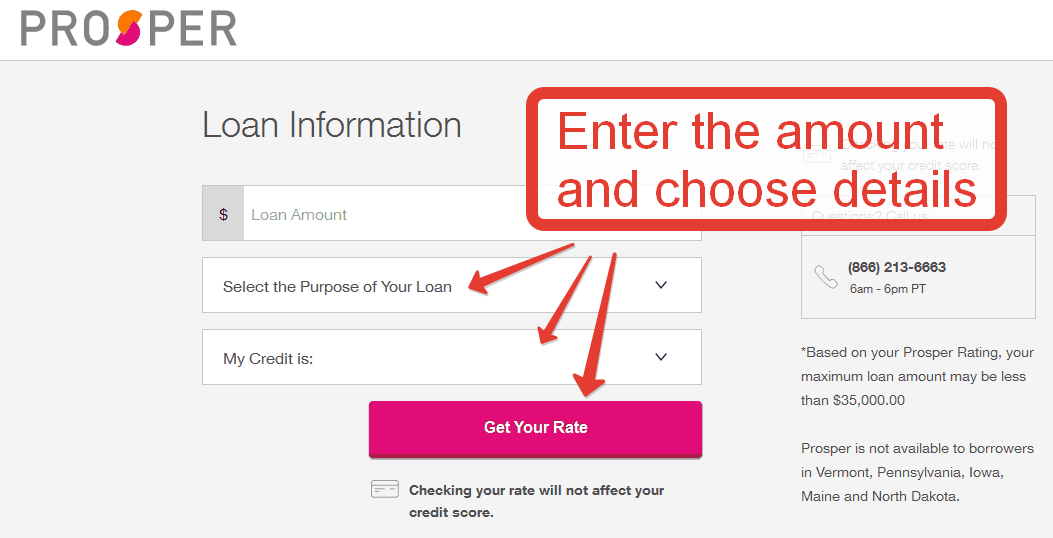Viewport: 1053px width, 538px height.
Task: Click the (866) 213-6663 phone number
Action: (x=897, y=267)
